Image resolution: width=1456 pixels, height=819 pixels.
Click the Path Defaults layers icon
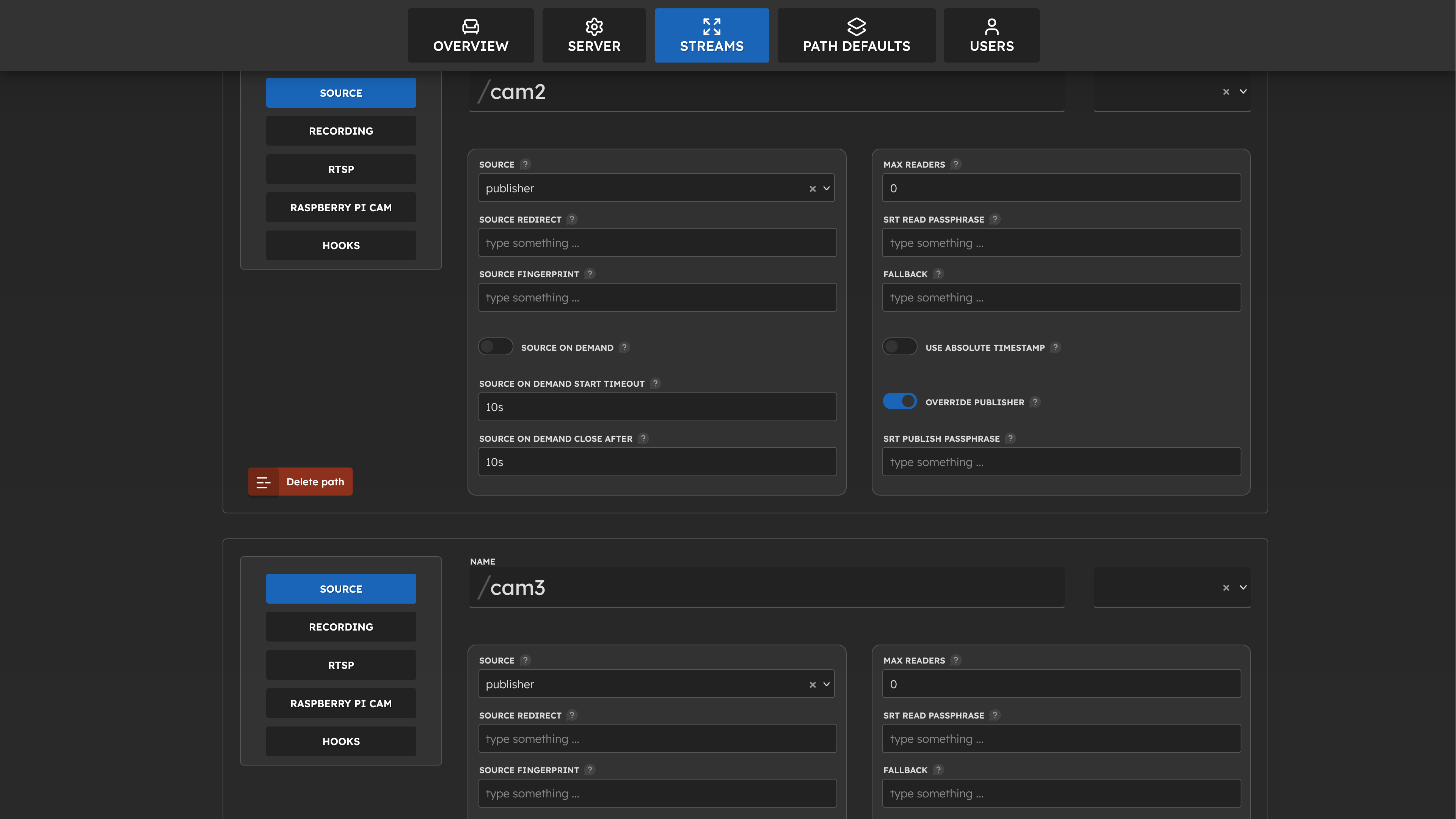[x=856, y=26]
